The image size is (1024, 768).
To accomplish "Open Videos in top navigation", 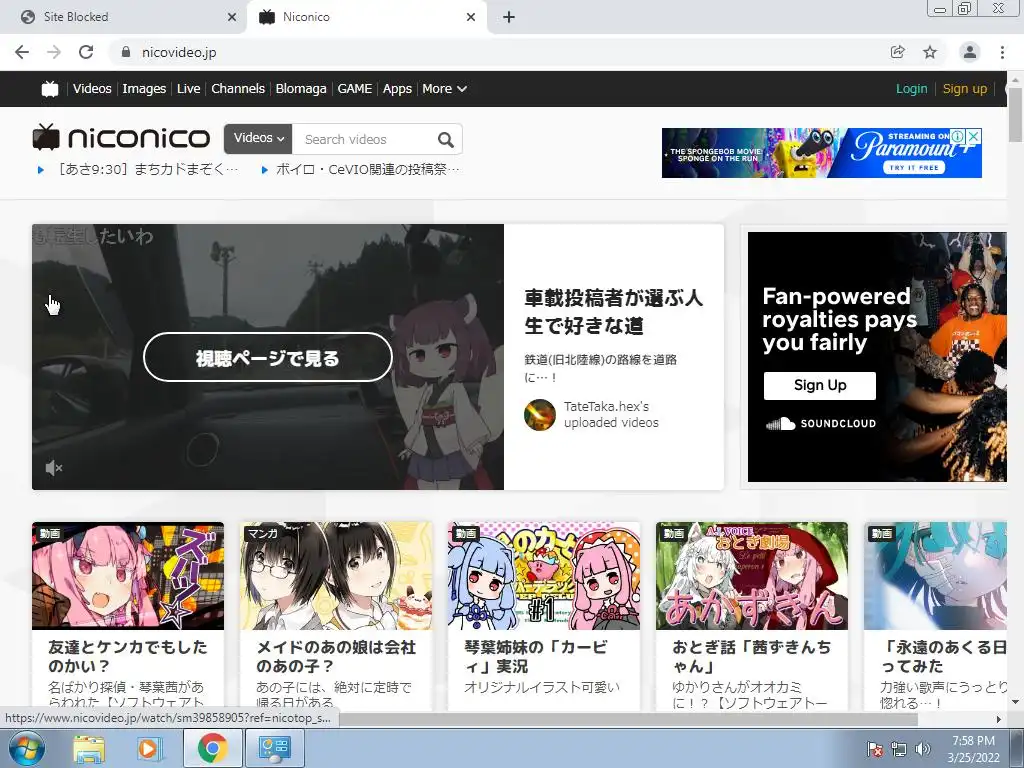I will click(92, 89).
